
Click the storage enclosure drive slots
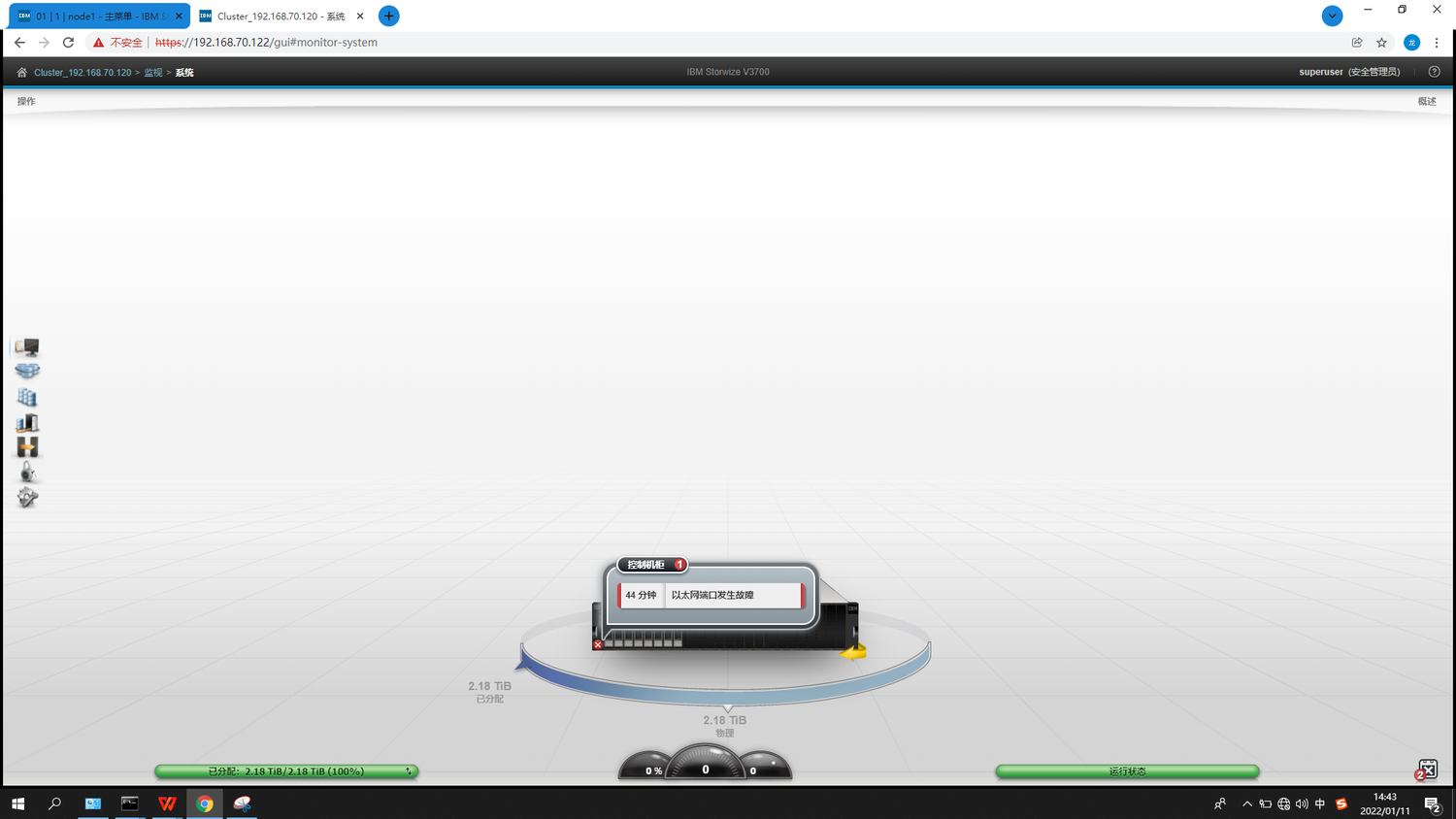coord(643,641)
